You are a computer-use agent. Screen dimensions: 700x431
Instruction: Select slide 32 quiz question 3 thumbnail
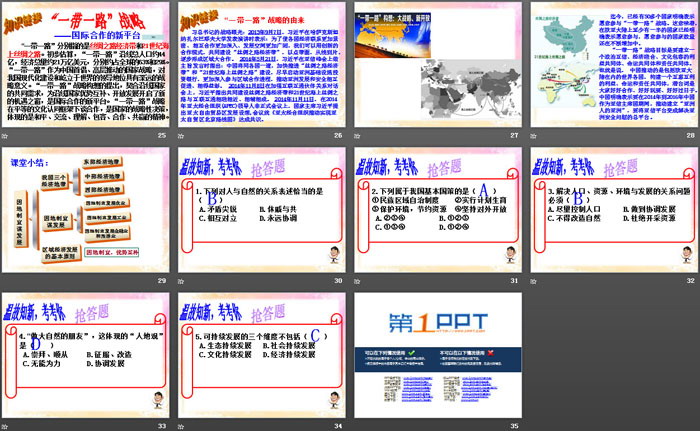click(614, 210)
